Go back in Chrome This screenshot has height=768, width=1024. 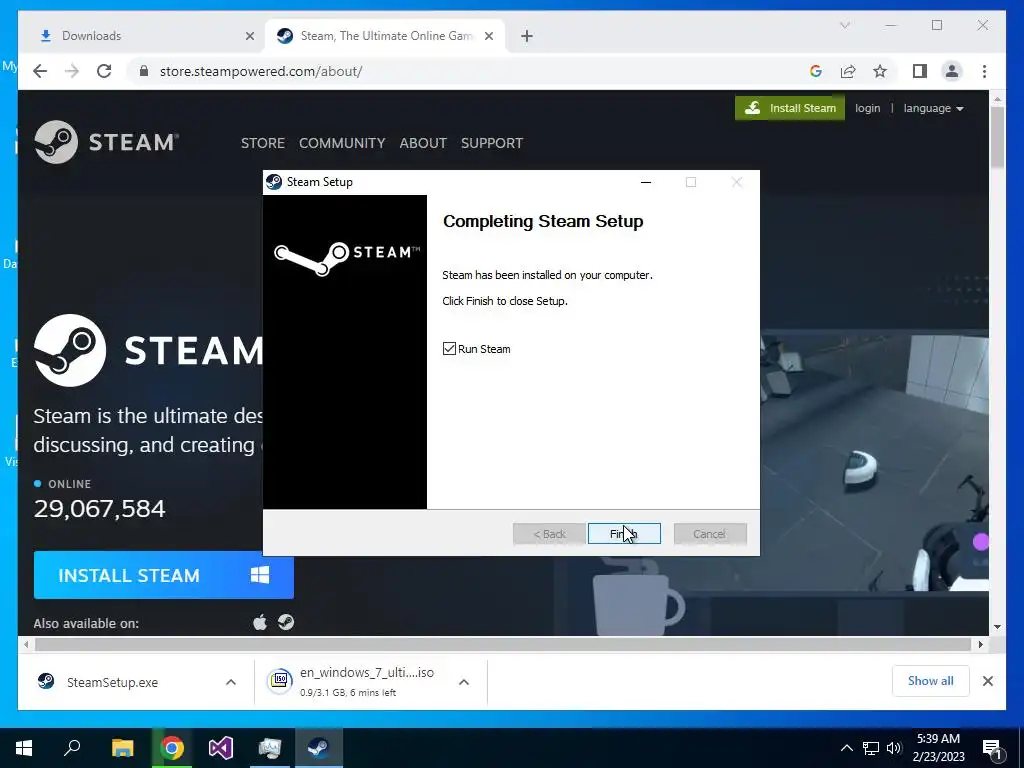coord(40,71)
